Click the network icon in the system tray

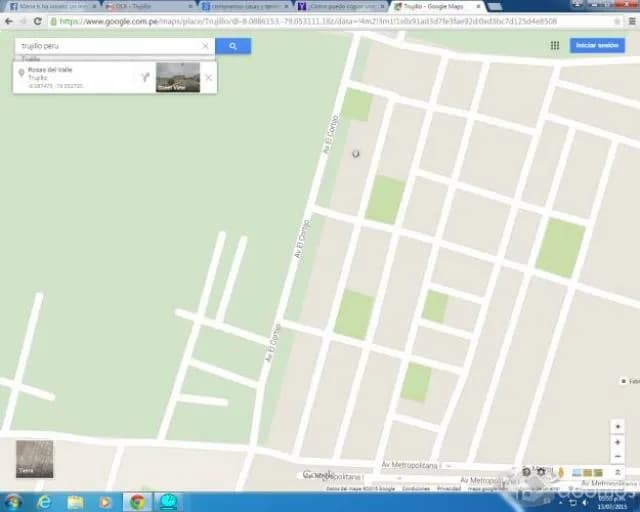click(573, 503)
